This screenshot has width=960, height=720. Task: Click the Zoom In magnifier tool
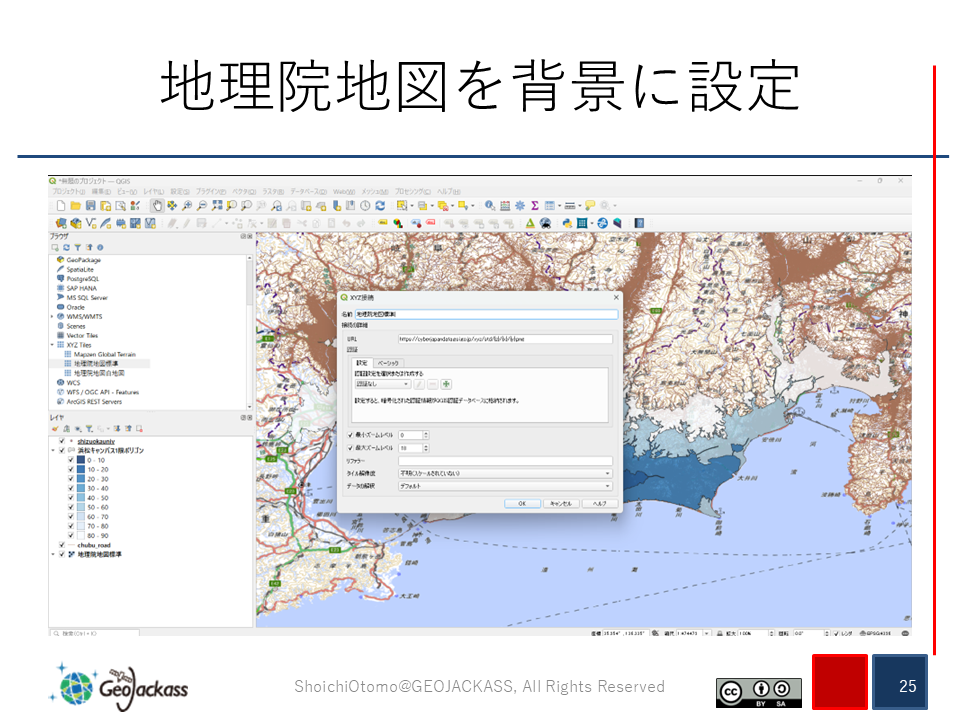coord(186,205)
